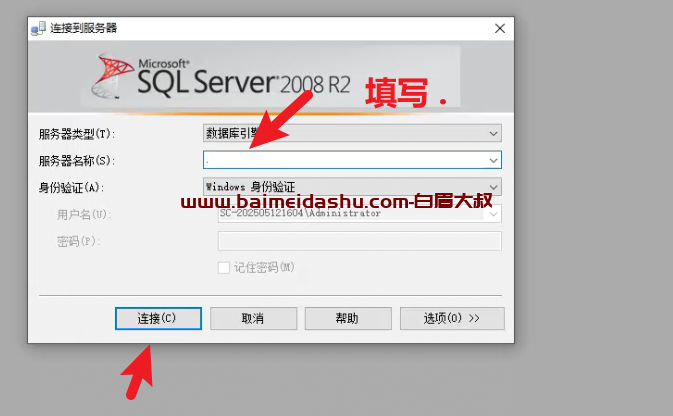This screenshot has height=416, width=673.
Task: Click the 身份验证(A) label text
Action: pos(71,188)
